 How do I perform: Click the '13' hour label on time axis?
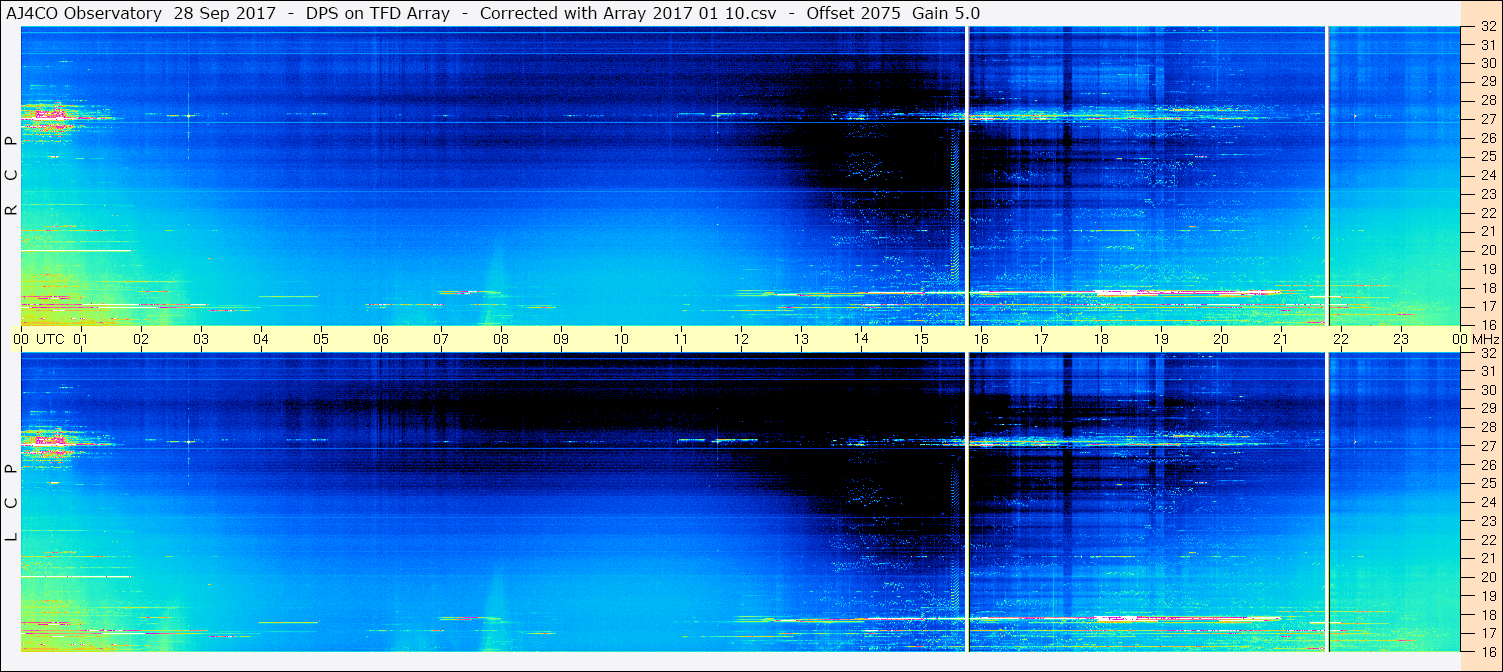[801, 339]
